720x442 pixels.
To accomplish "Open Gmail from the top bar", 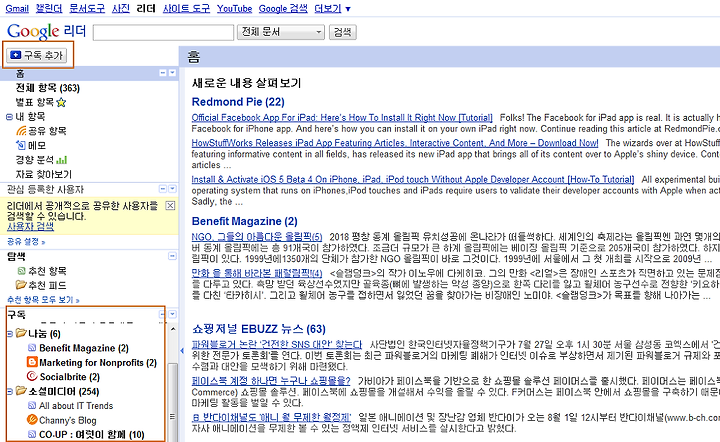I will [17, 8].
